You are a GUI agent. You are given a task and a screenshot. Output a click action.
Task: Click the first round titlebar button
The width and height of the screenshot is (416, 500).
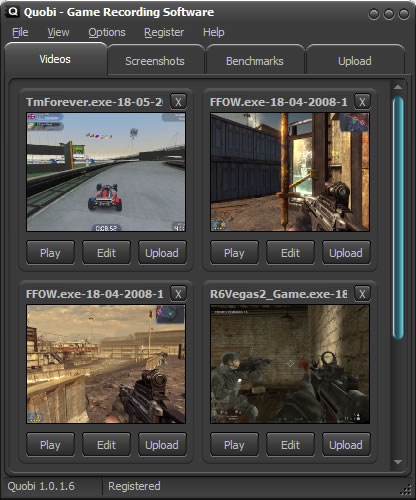[374, 14]
